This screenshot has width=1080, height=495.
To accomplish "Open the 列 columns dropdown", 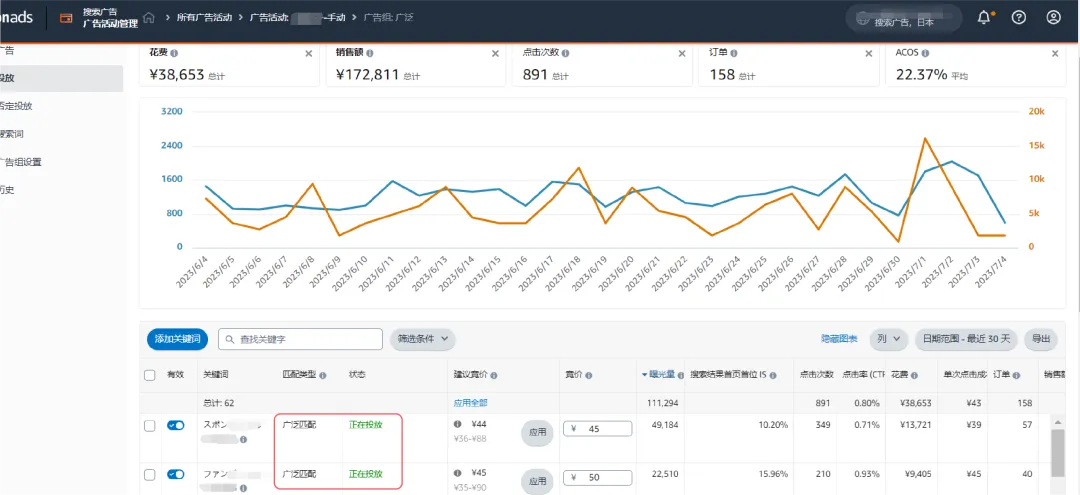I will (x=889, y=339).
